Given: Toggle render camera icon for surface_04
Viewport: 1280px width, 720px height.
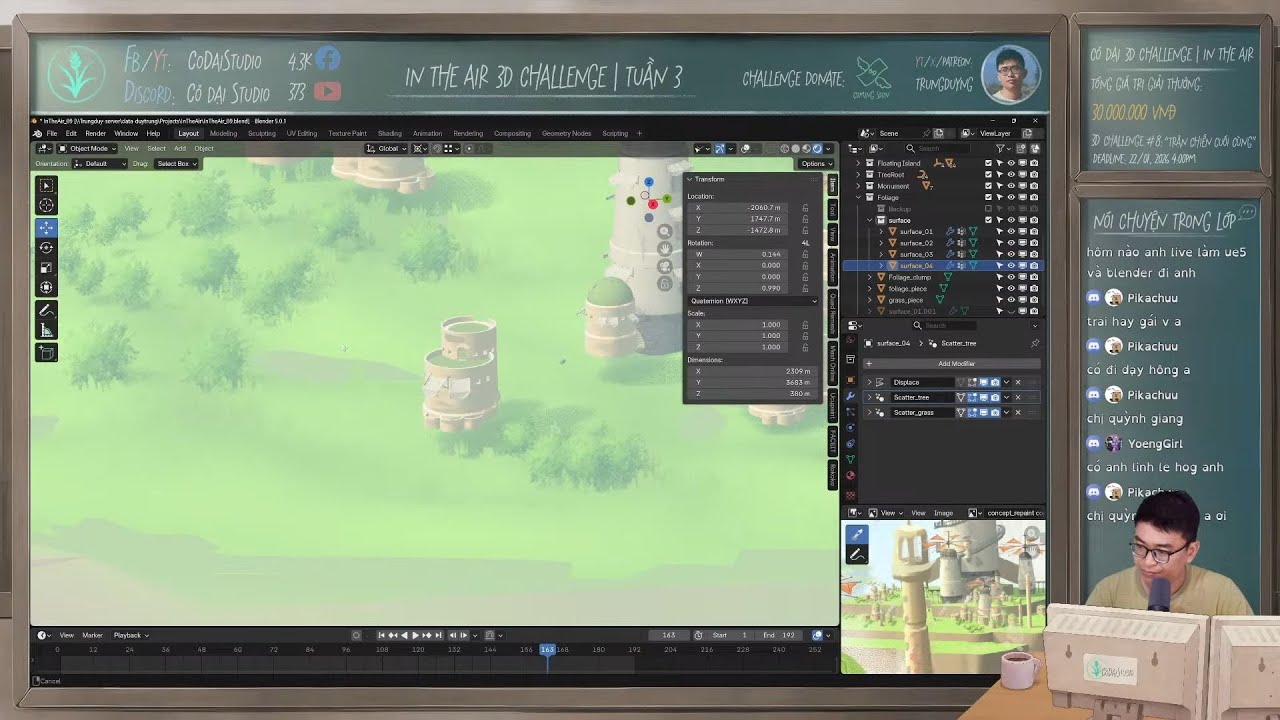Looking at the screenshot, I should (x=1033, y=266).
